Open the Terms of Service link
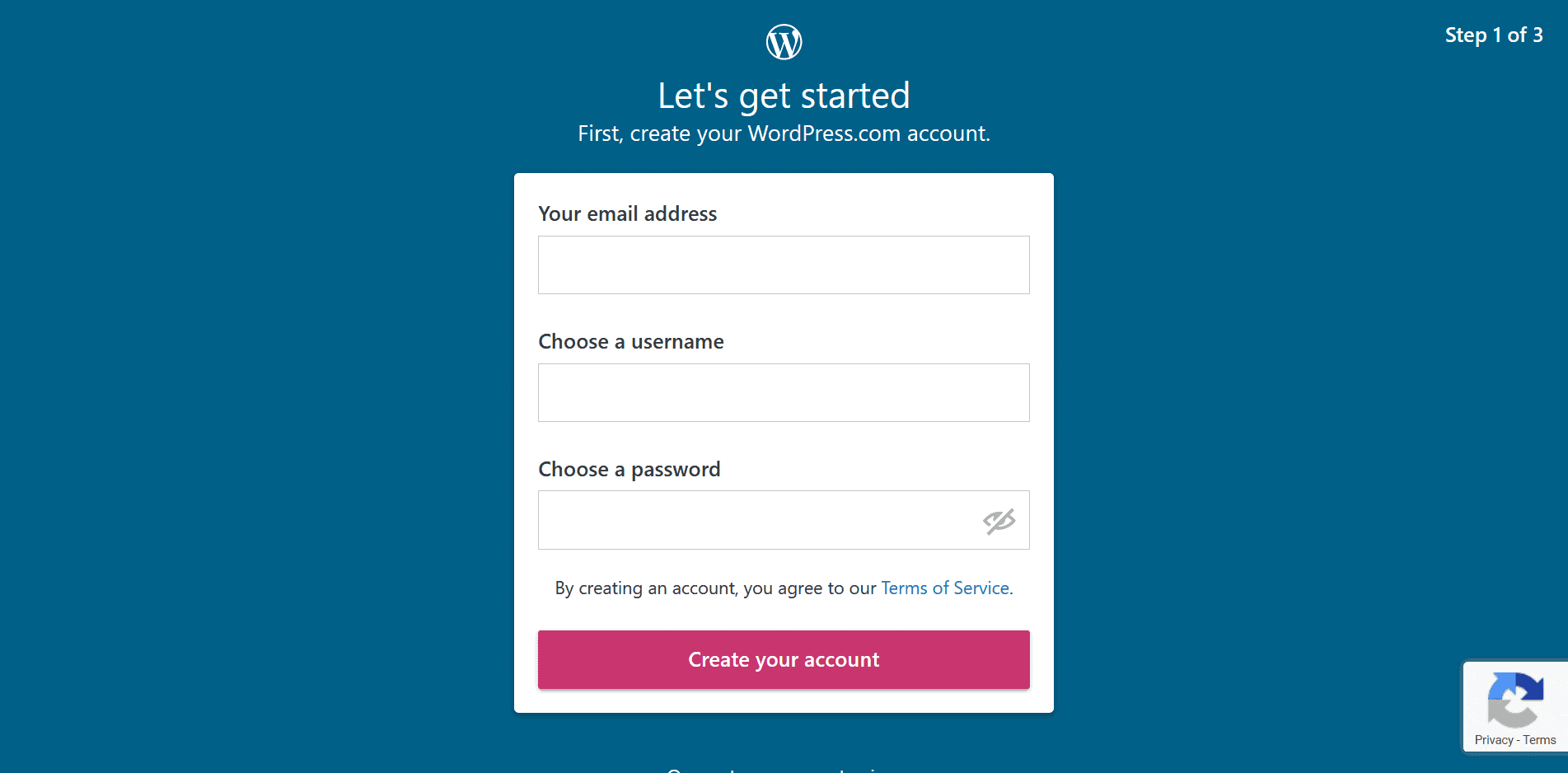This screenshot has height=773, width=1568. (x=944, y=588)
